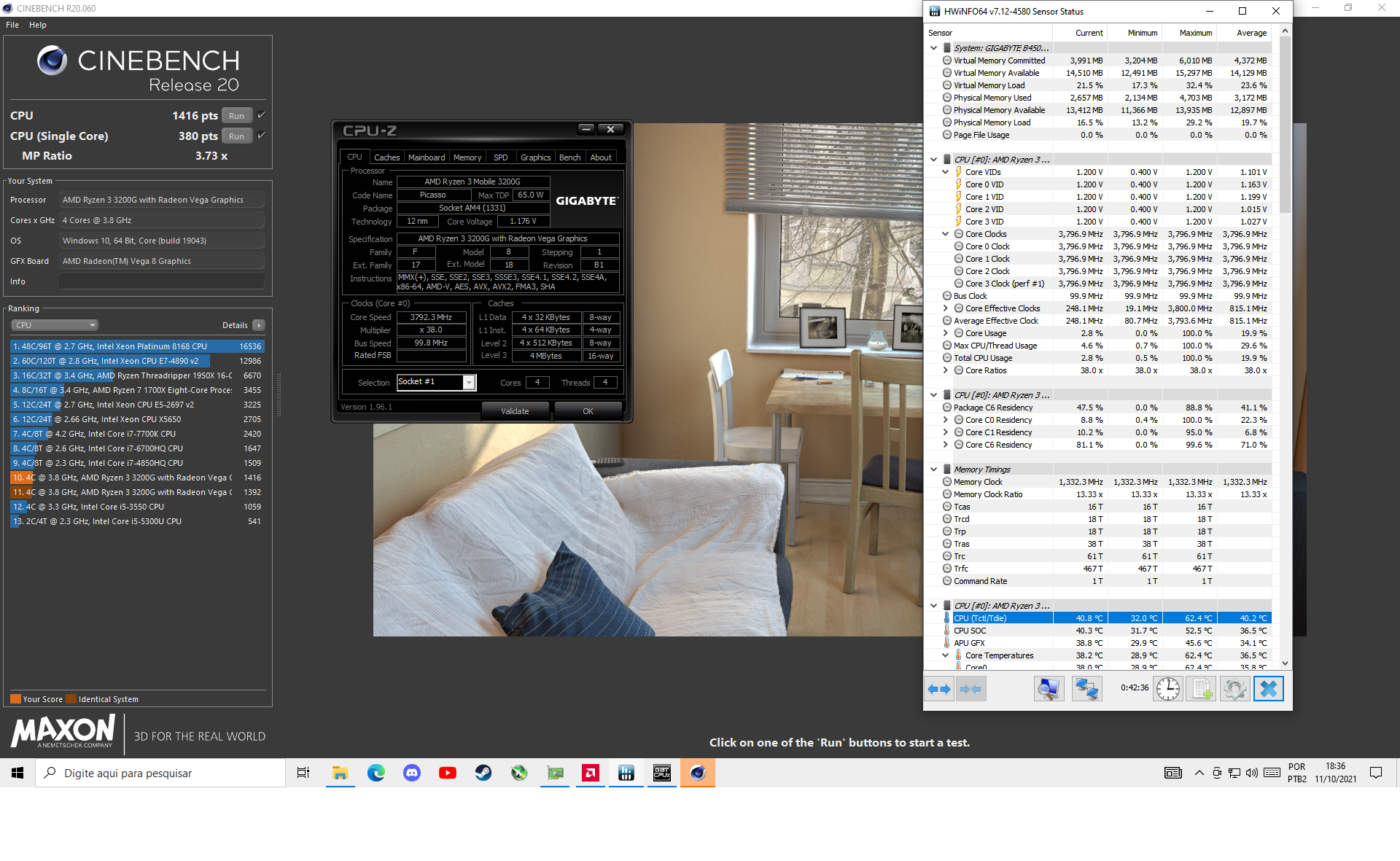Click CPU-Z Validate button
Screen dimensions: 1400x861
point(515,411)
